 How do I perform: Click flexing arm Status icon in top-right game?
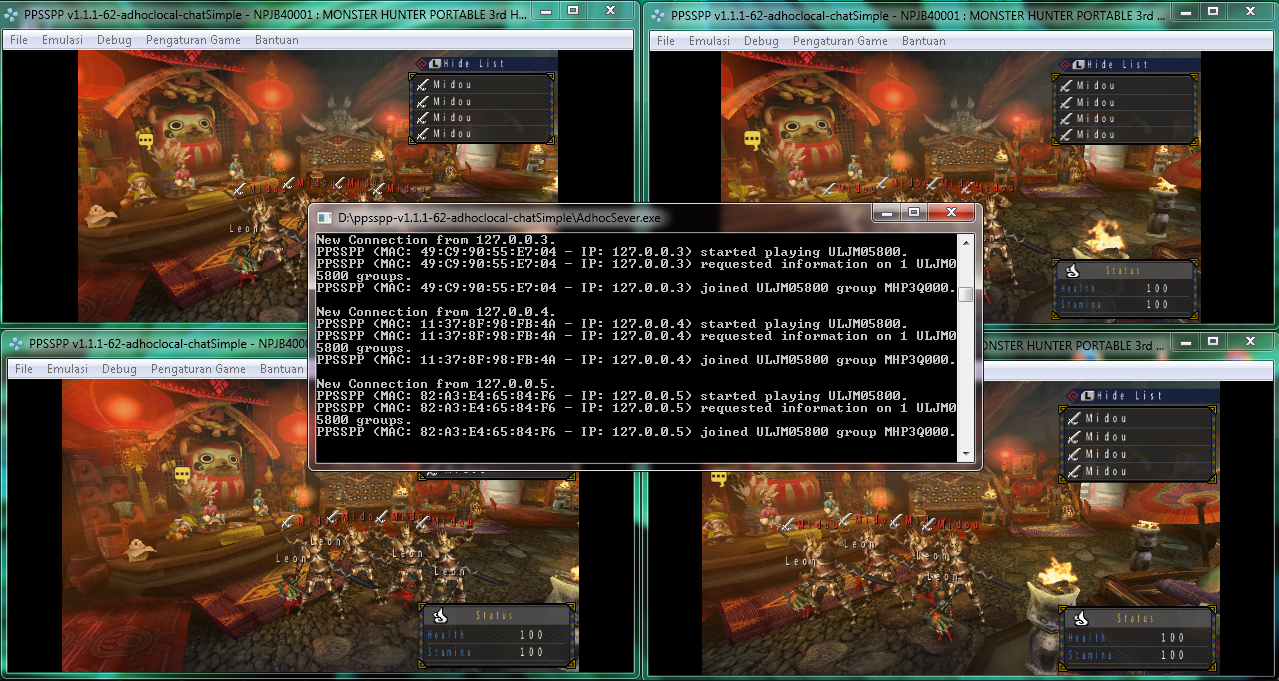click(1072, 270)
